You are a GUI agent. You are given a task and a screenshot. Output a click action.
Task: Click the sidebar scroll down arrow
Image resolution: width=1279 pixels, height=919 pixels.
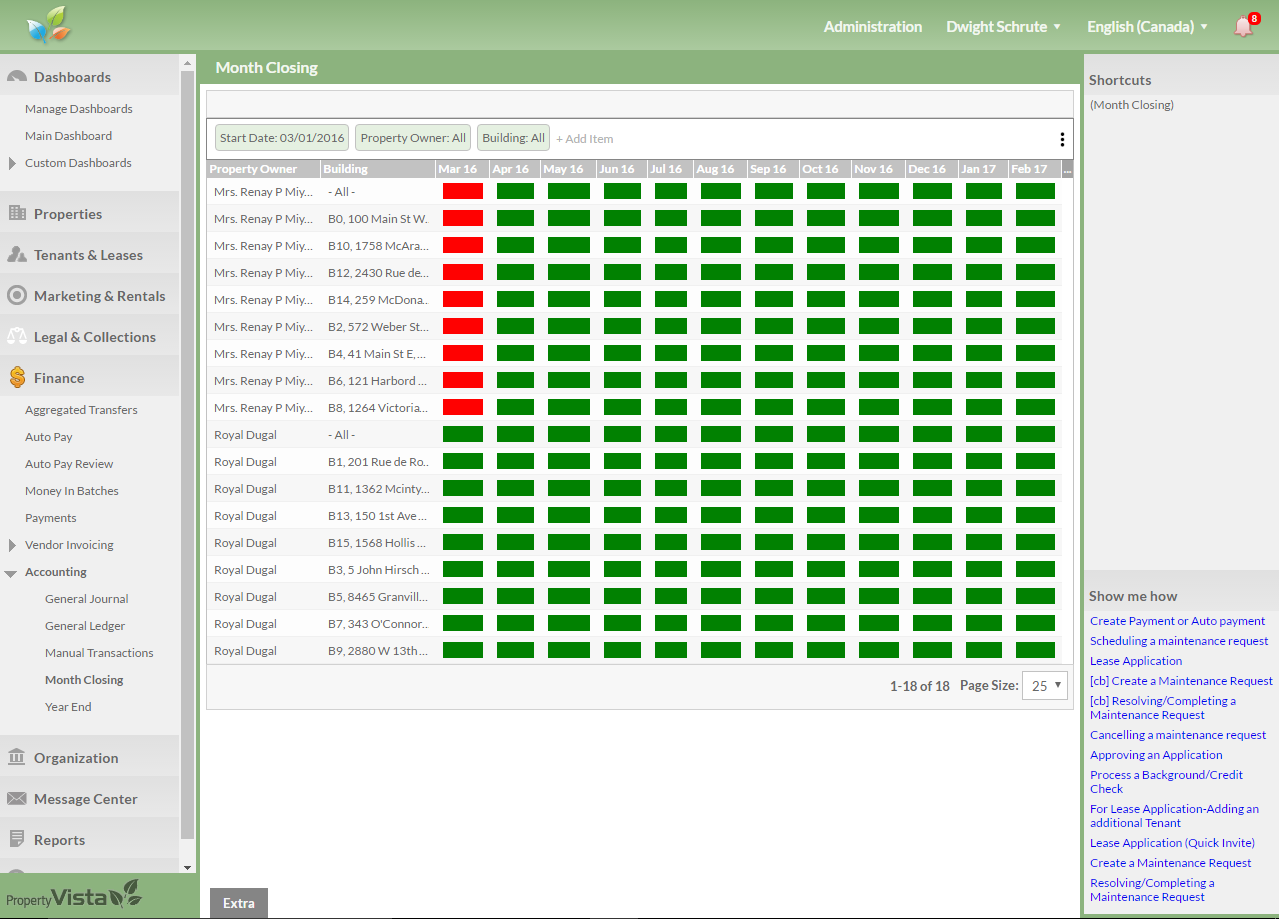pos(187,867)
